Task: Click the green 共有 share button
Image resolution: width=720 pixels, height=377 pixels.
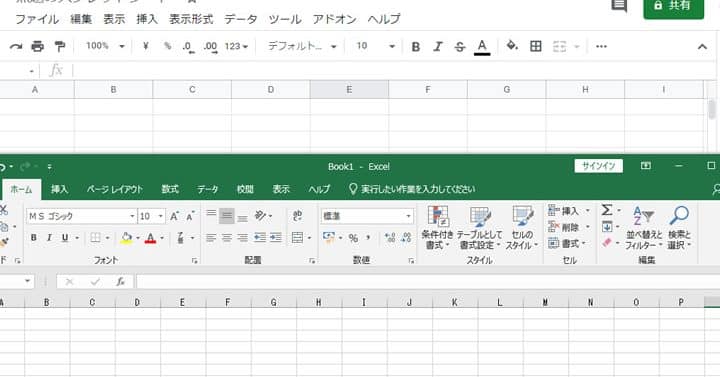Action: pyautogui.click(x=674, y=6)
